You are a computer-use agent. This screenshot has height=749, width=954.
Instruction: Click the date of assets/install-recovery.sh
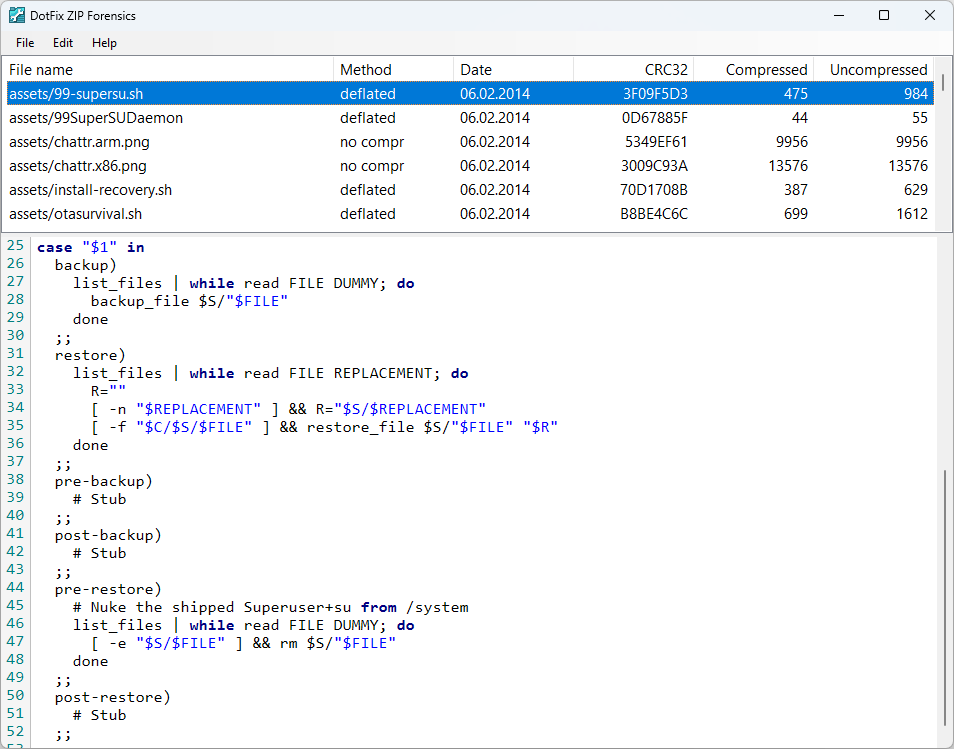tap(495, 190)
